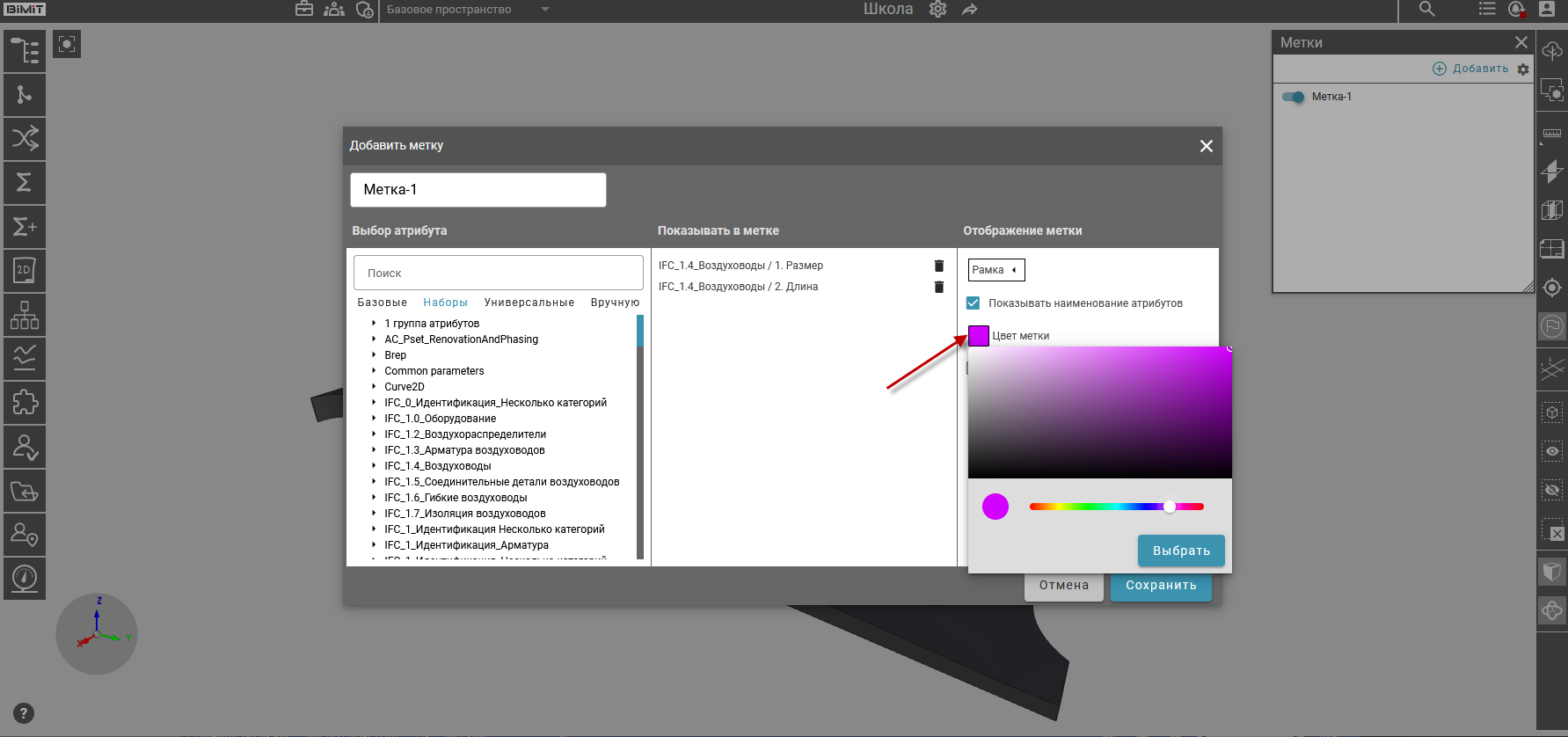Click the shuffle arrows icon in sidebar
This screenshot has width=1568, height=737.
click(25, 139)
